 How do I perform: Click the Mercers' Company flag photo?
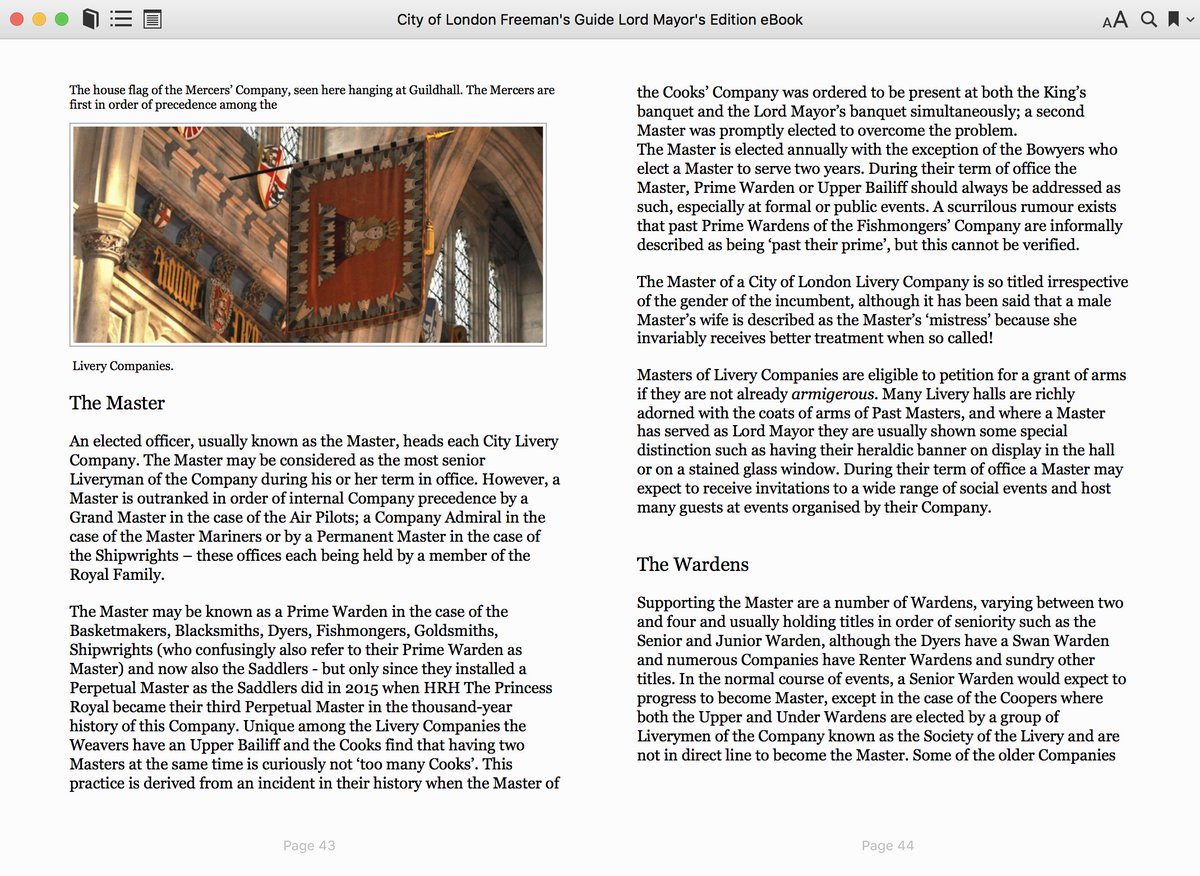(x=308, y=234)
